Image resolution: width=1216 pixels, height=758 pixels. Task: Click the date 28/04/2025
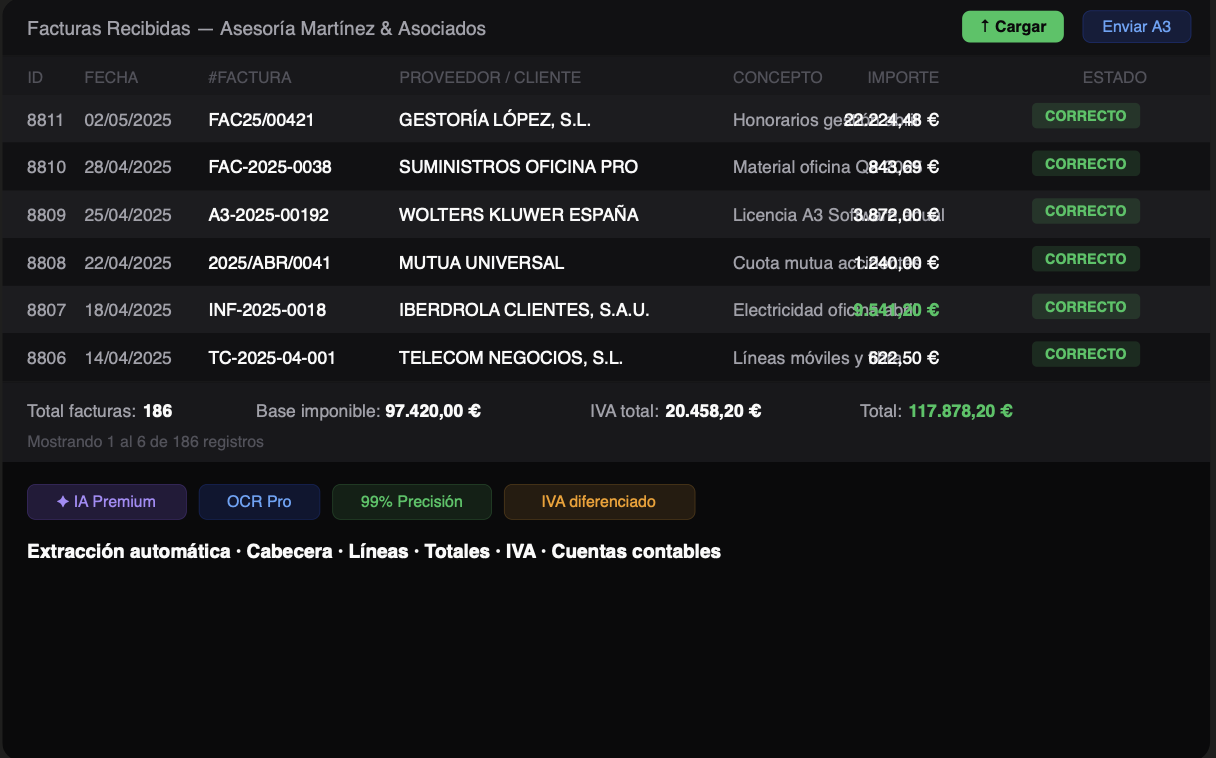click(x=128, y=167)
